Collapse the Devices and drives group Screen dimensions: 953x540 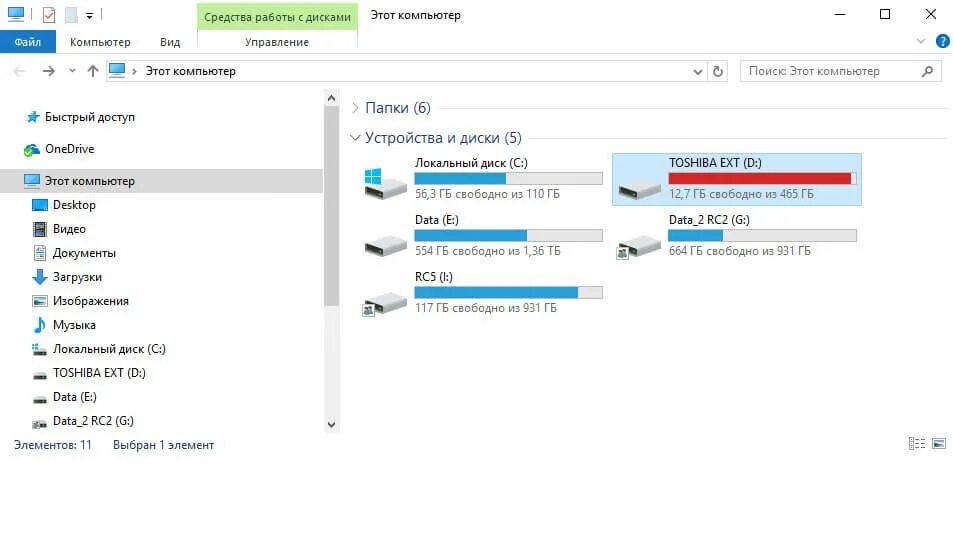click(356, 138)
